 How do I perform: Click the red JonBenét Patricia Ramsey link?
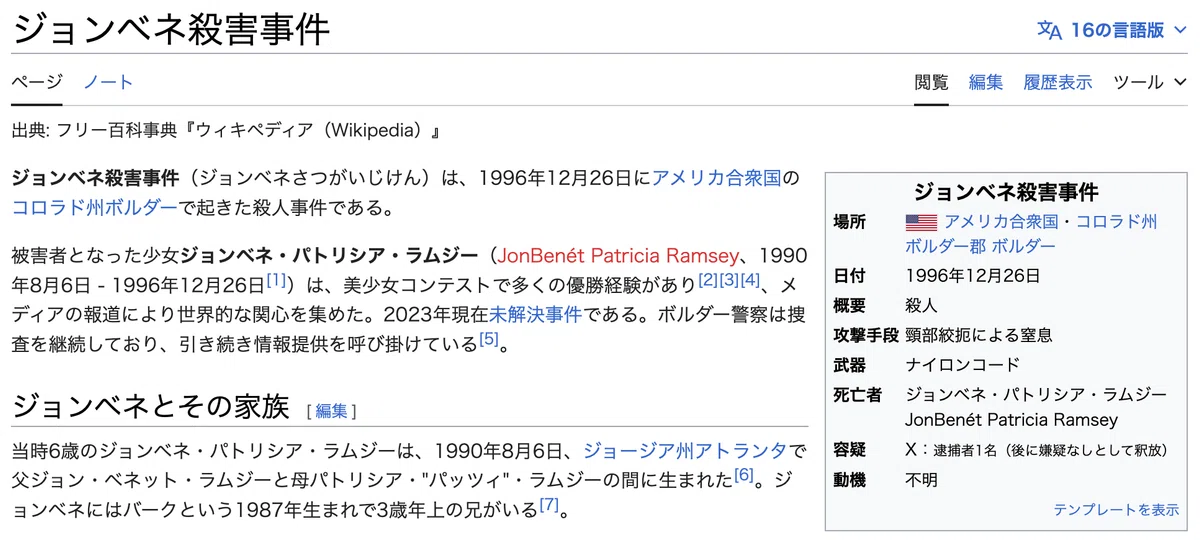coord(621,254)
